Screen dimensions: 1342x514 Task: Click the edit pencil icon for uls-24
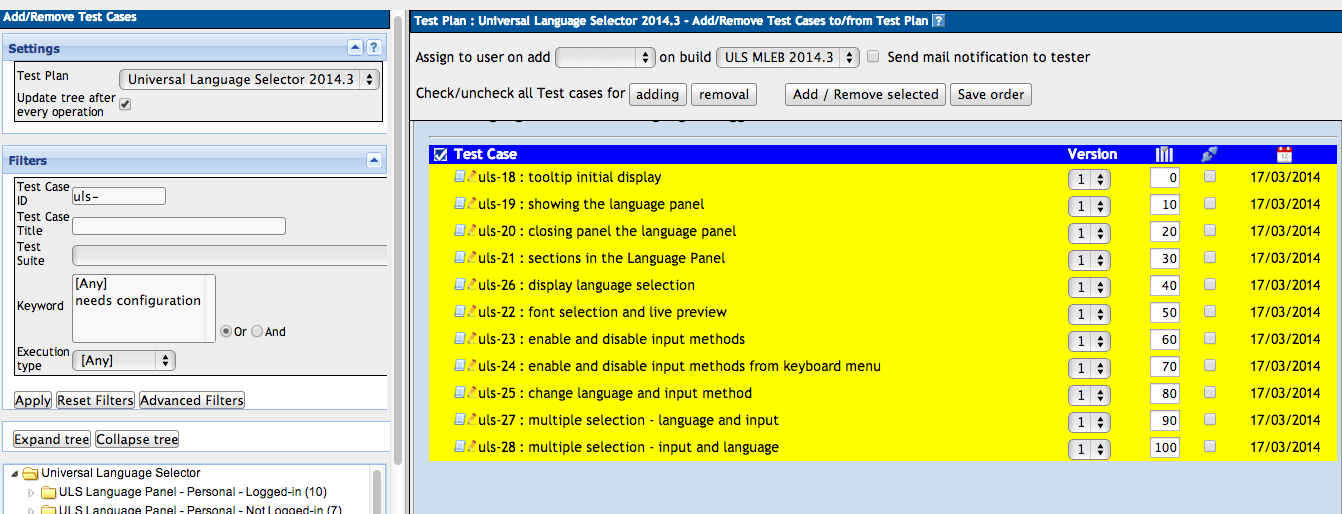(472, 365)
